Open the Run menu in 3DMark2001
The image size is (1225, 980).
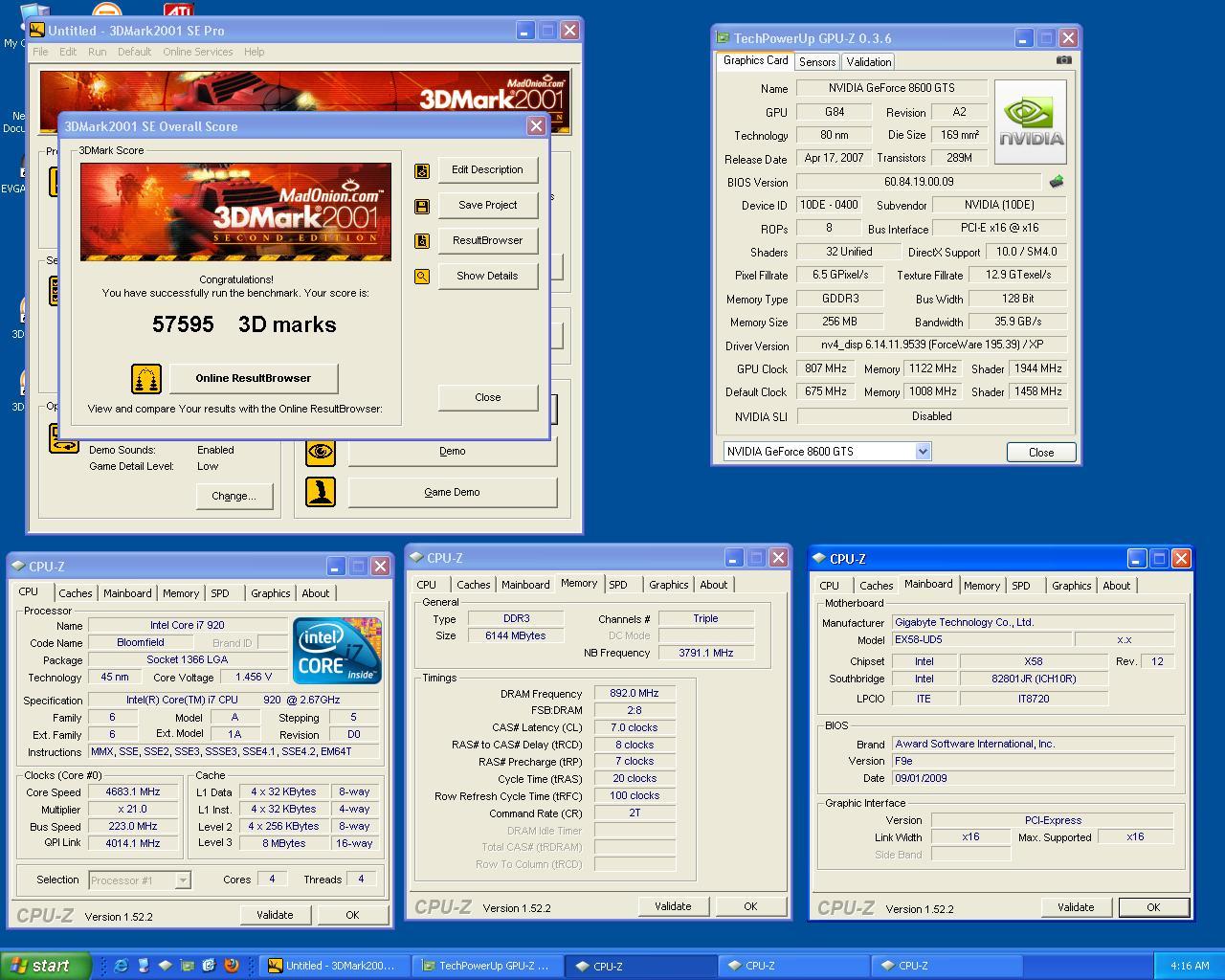98,52
